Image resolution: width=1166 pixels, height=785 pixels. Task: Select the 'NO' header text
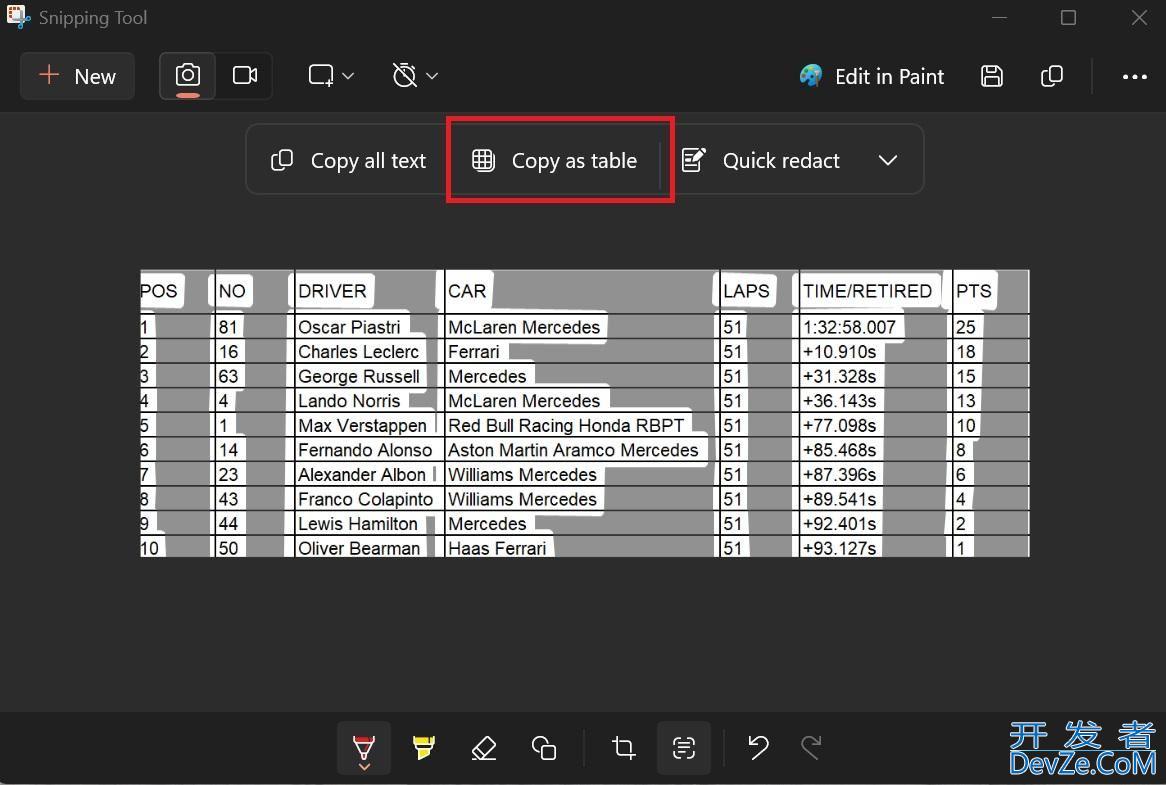pos(231,291)
